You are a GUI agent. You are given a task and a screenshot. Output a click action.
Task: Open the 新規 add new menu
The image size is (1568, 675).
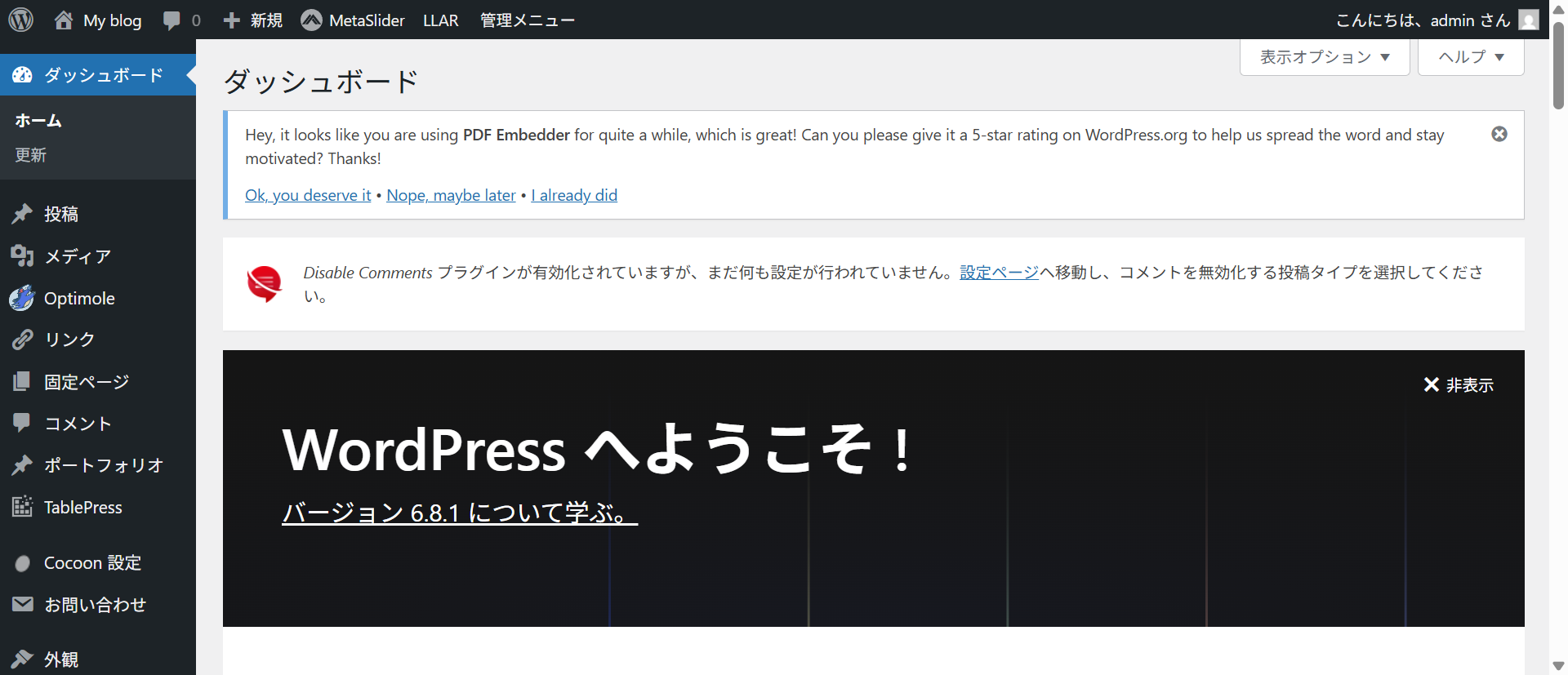tap(253, 20)
